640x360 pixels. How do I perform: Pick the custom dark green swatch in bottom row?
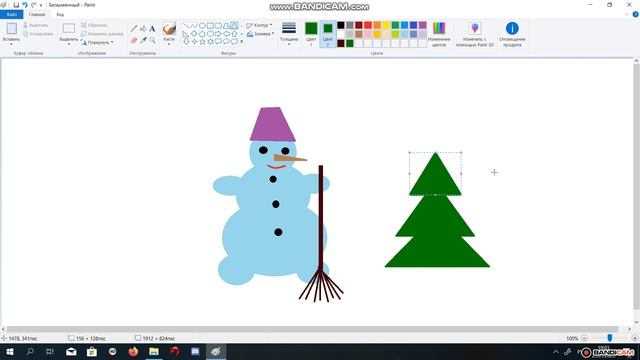tap(350, 43)
